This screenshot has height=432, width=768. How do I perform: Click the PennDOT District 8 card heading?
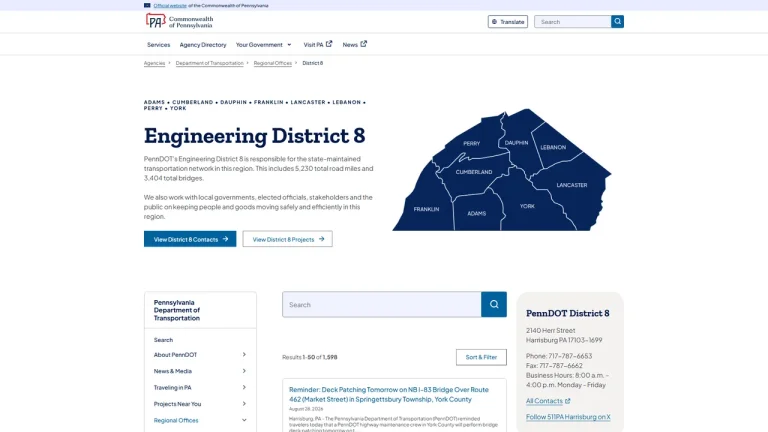[x=568, y=313]
